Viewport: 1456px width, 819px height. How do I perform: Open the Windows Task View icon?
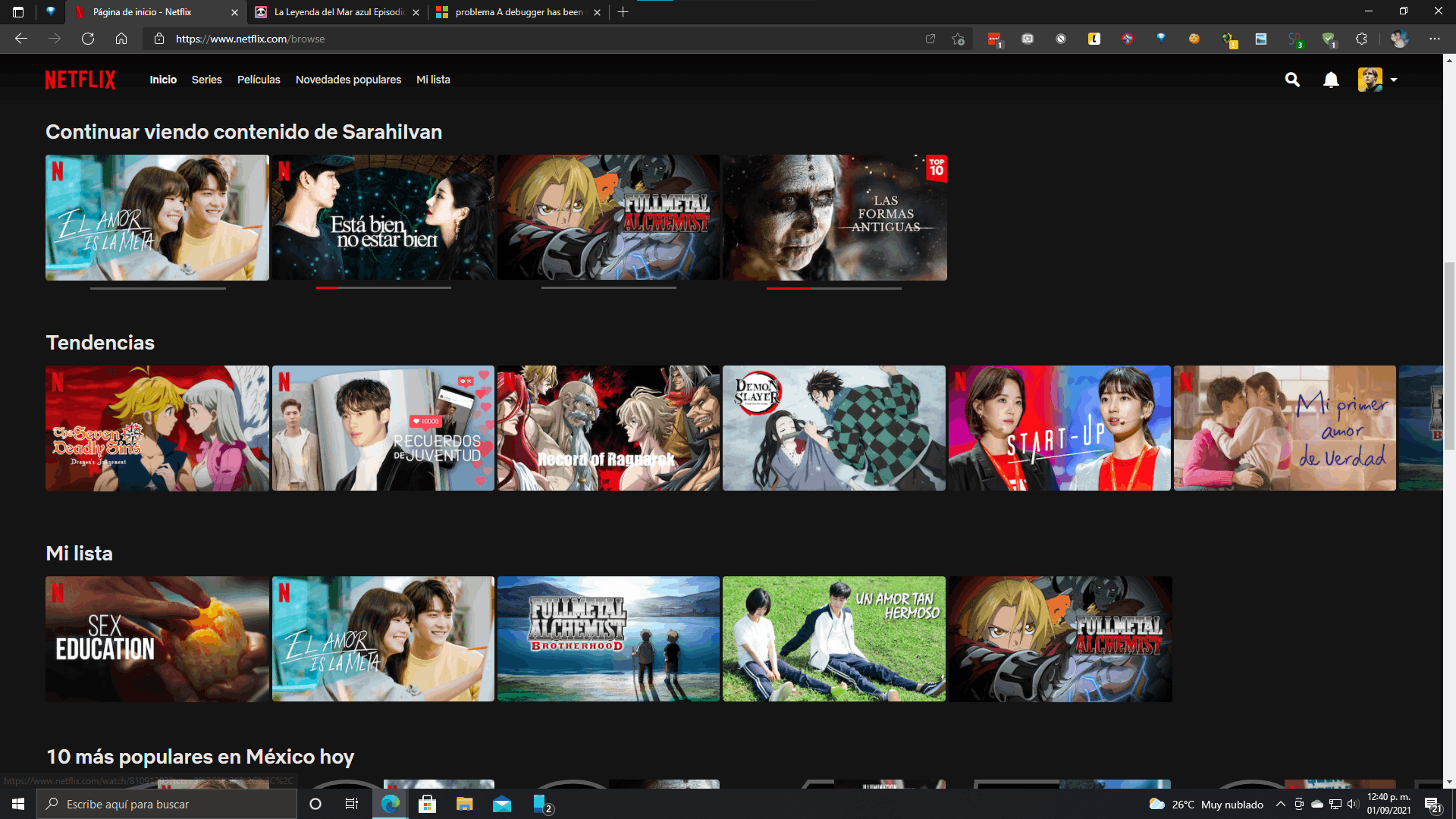point(351,804)
